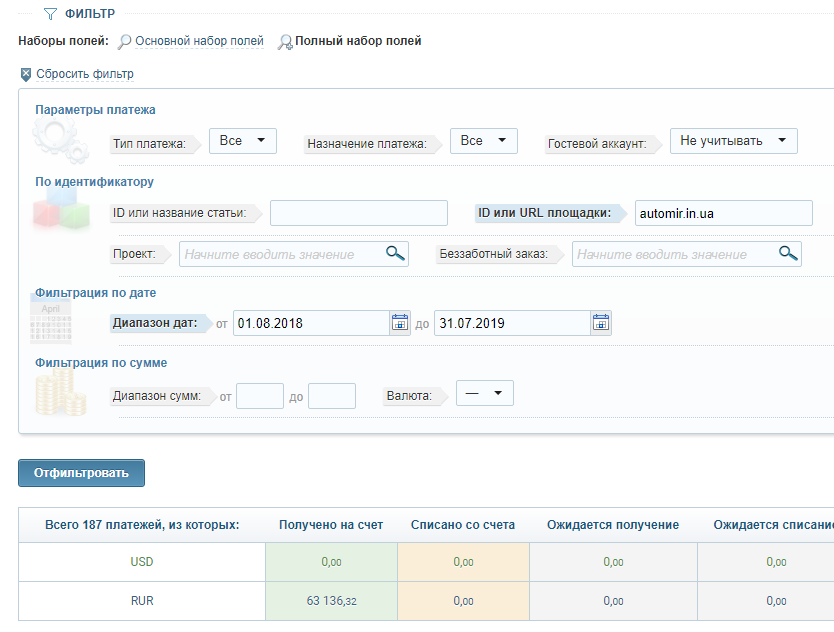Select Полный набор полей option
Image resolution: width=834 pixels, height=632 pixels.
(358, 41)
